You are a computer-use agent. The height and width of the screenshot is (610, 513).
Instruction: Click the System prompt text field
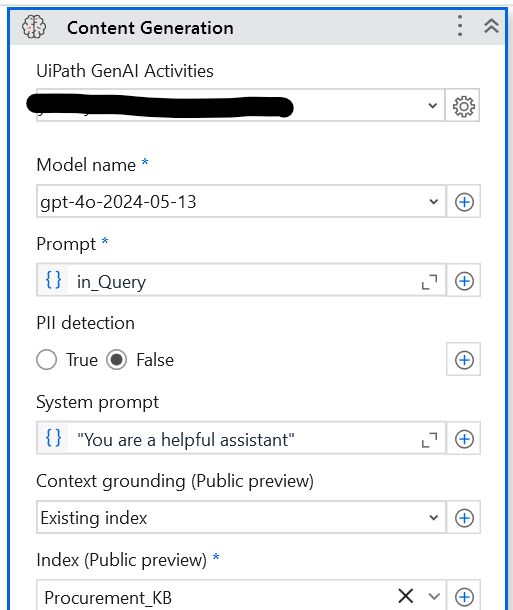coord(241,438)
